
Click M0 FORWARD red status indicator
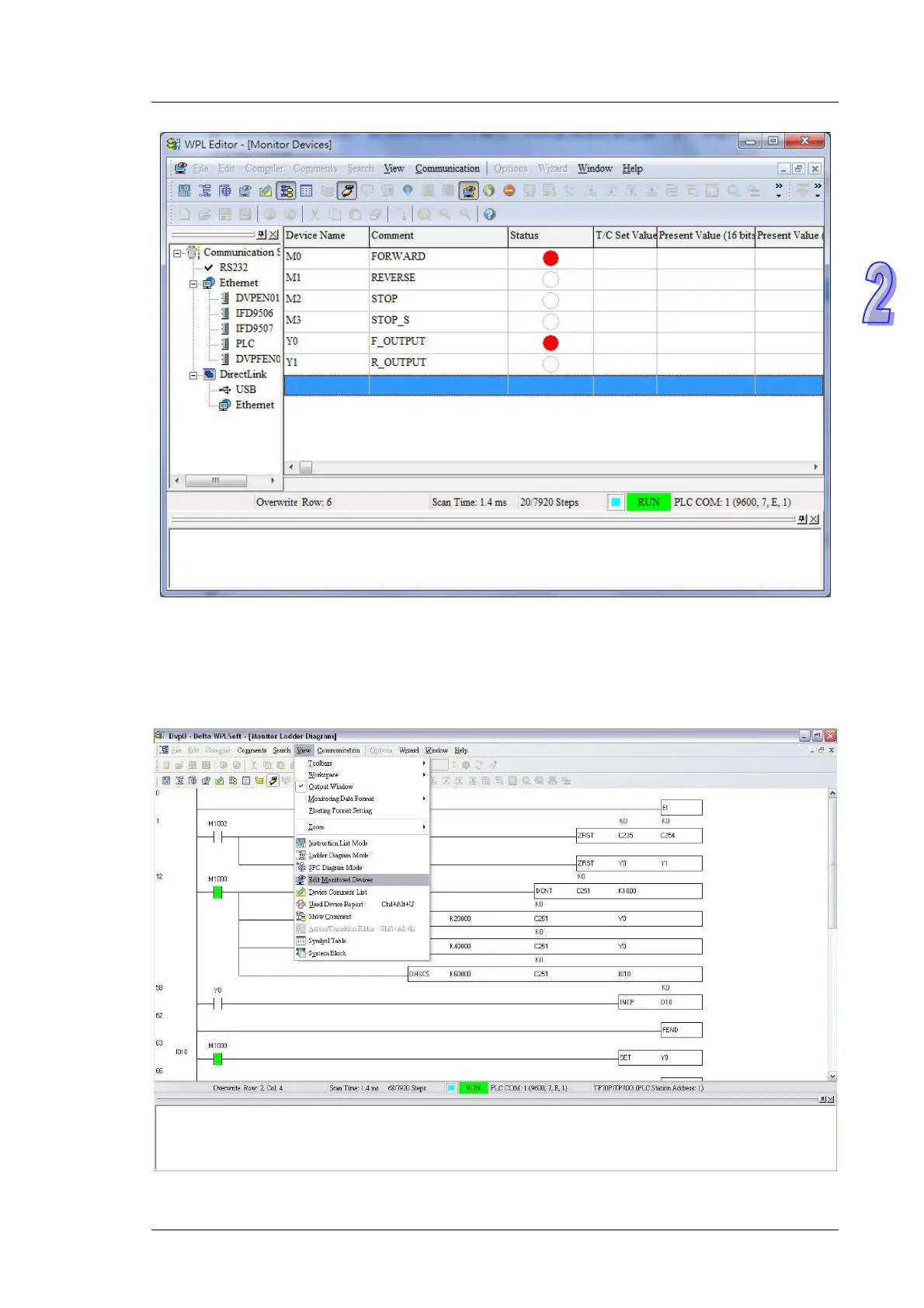point(551,258)
